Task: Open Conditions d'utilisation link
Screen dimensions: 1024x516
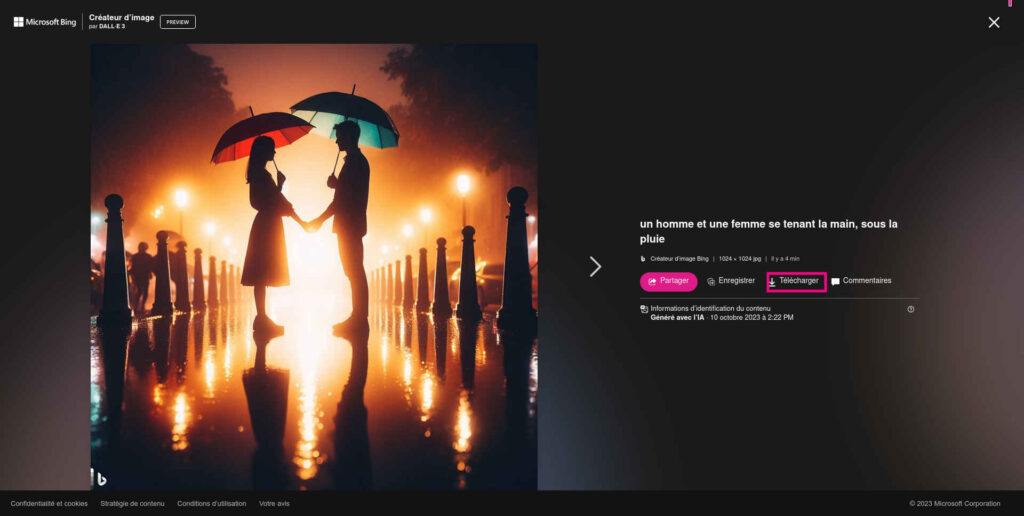Action: pyautogui.click(x=212, y=504)
